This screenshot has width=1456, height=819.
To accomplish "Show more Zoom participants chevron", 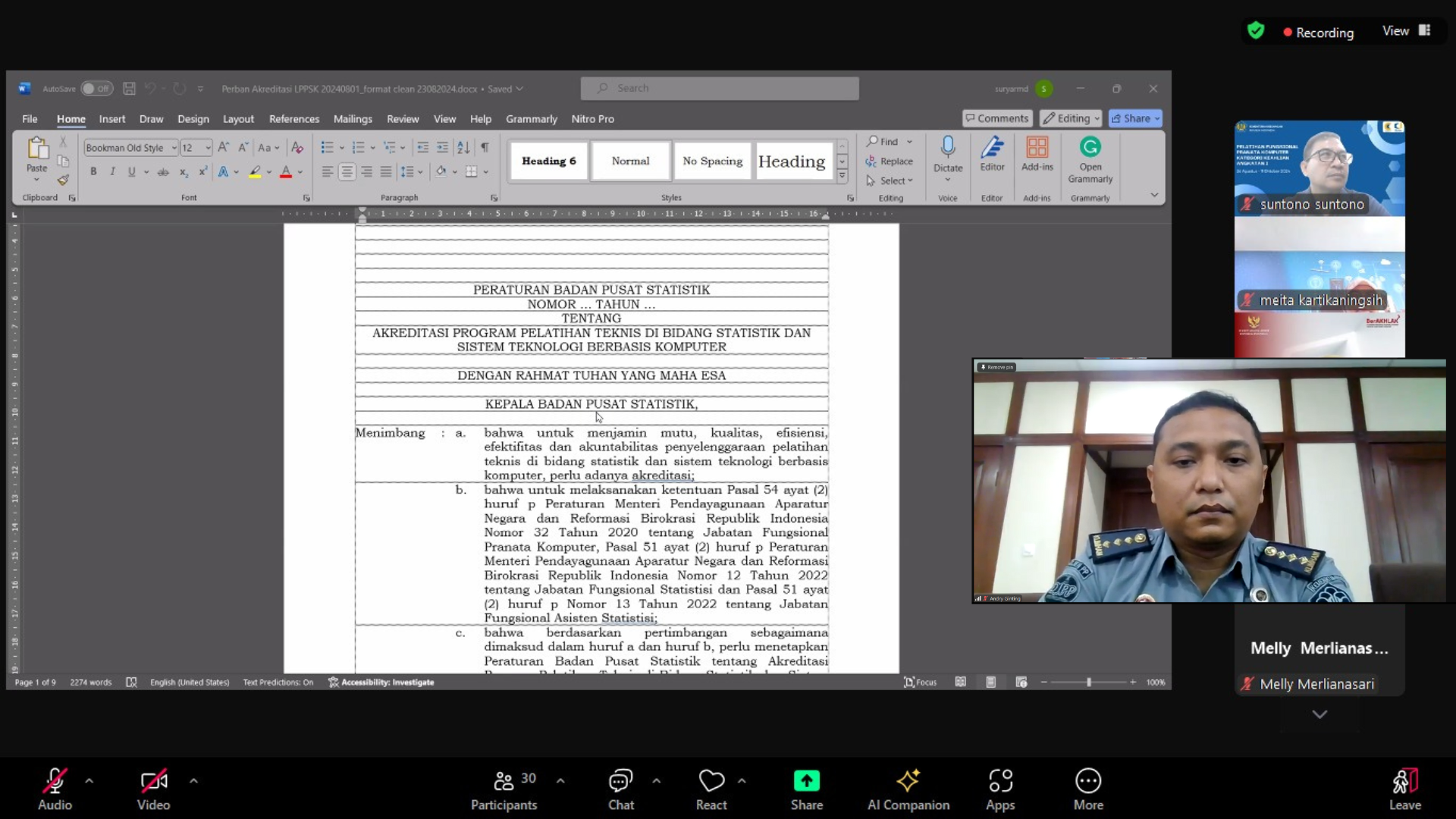I will 1319,714.
